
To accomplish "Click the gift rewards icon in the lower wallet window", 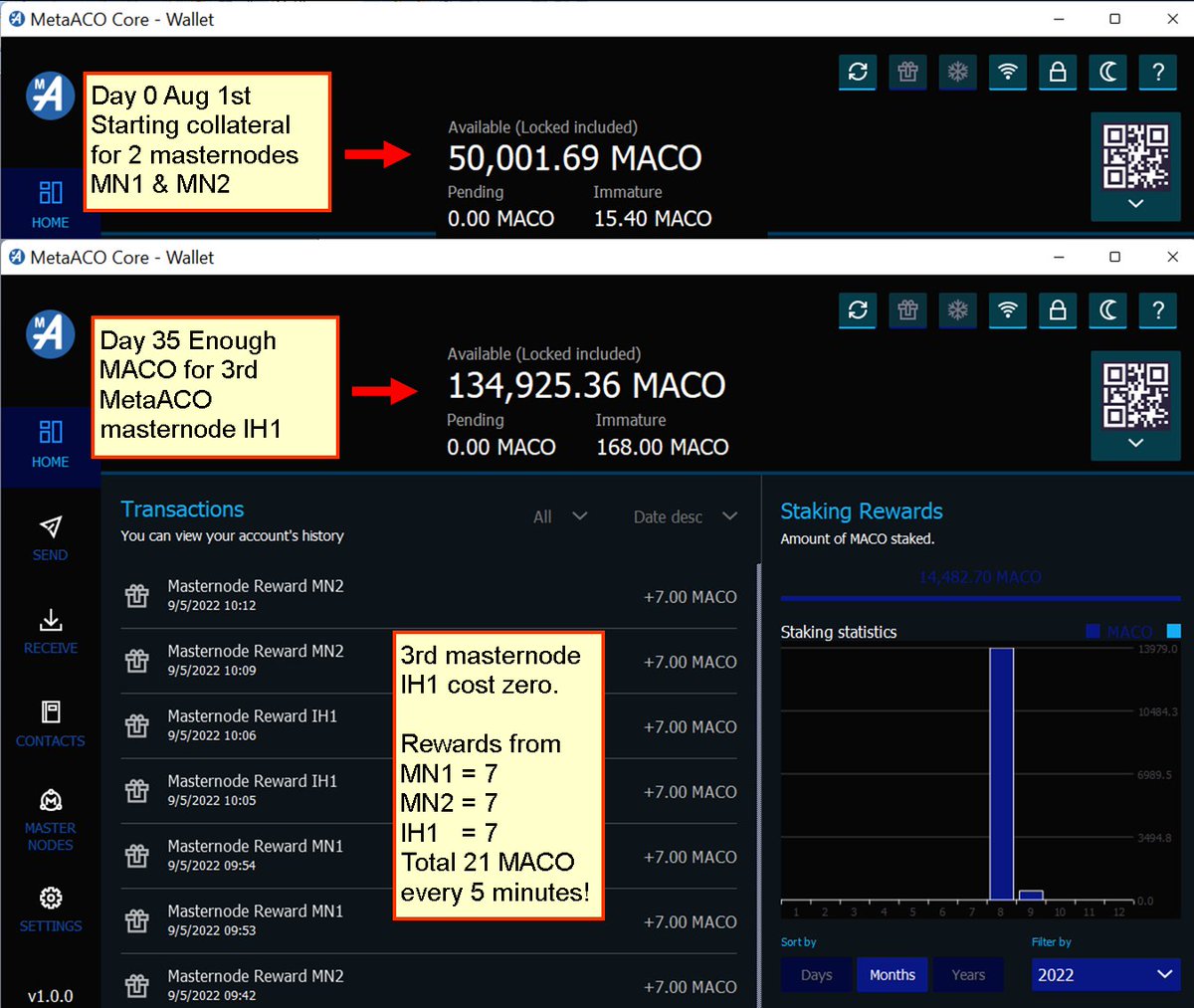I will [907, 310].
